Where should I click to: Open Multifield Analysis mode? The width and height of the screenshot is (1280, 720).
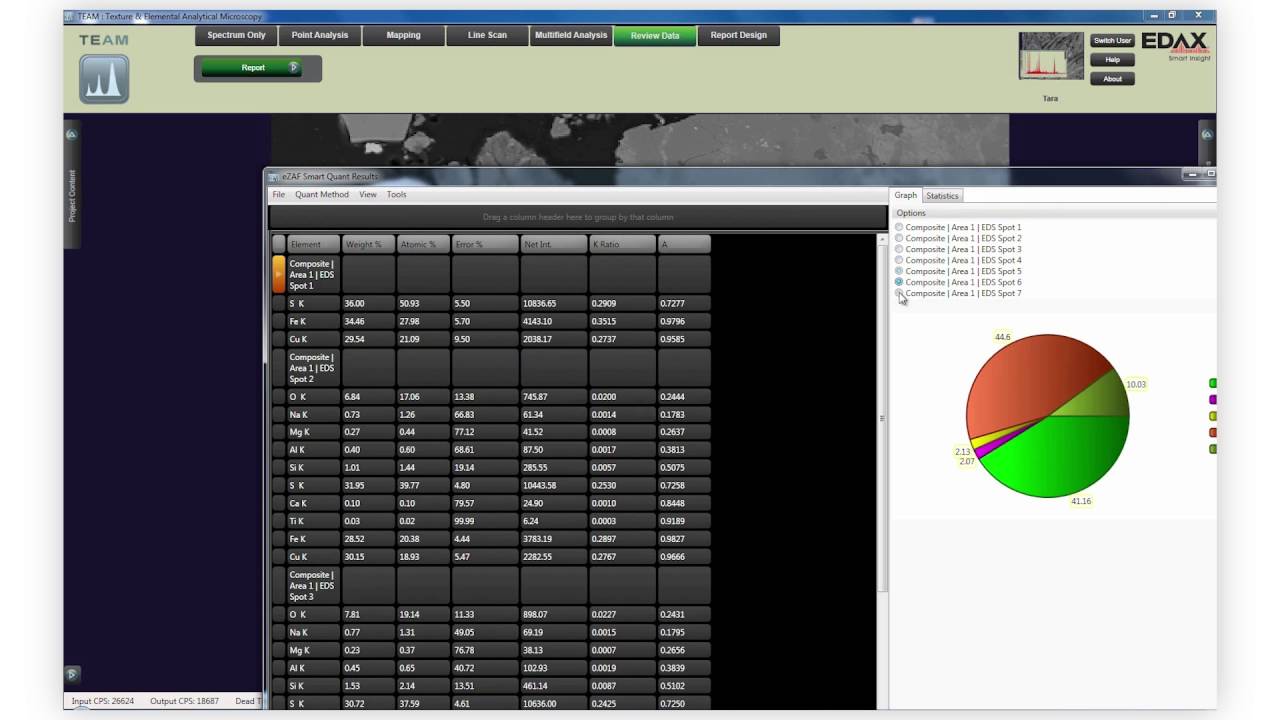[571, 35]
